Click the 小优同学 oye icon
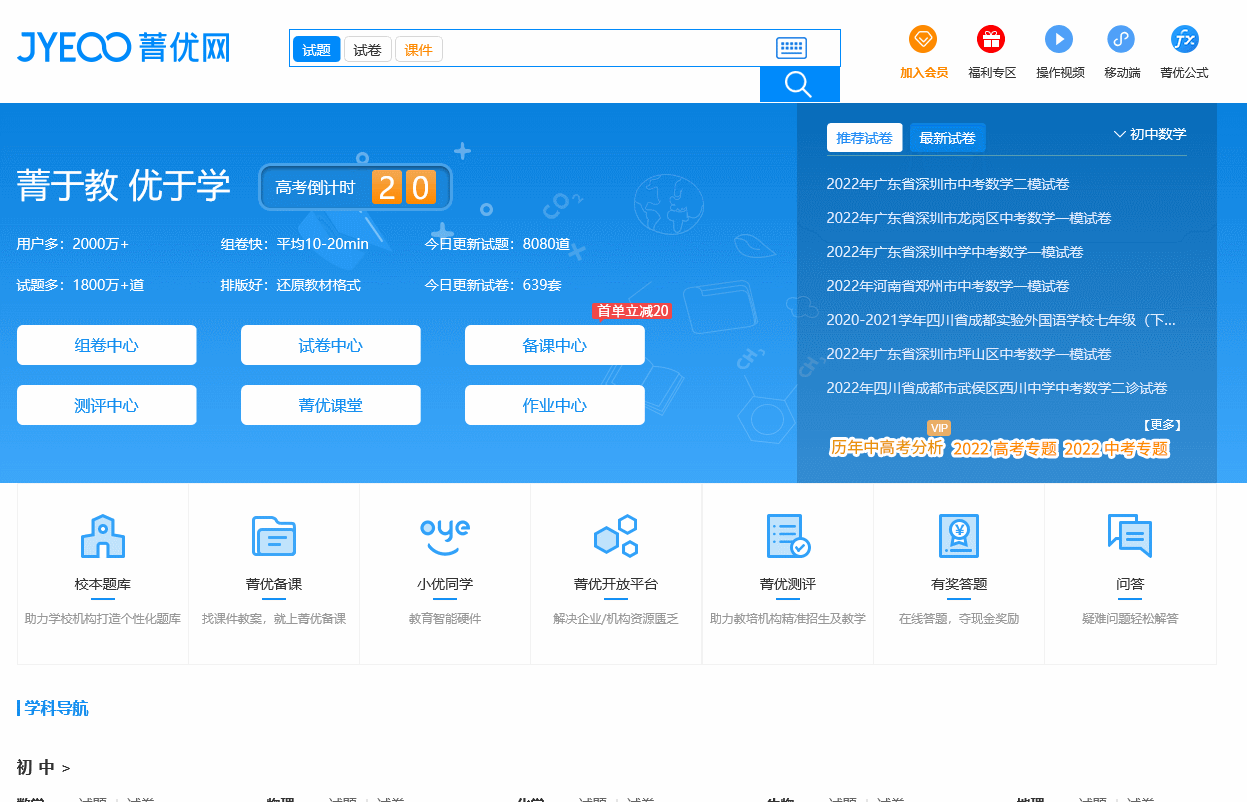The image size is (1247, 802). [x=445, y=537]
